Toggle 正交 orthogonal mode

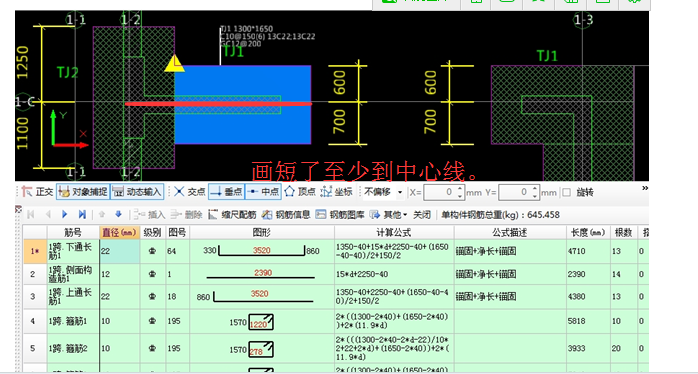(38, 192)
